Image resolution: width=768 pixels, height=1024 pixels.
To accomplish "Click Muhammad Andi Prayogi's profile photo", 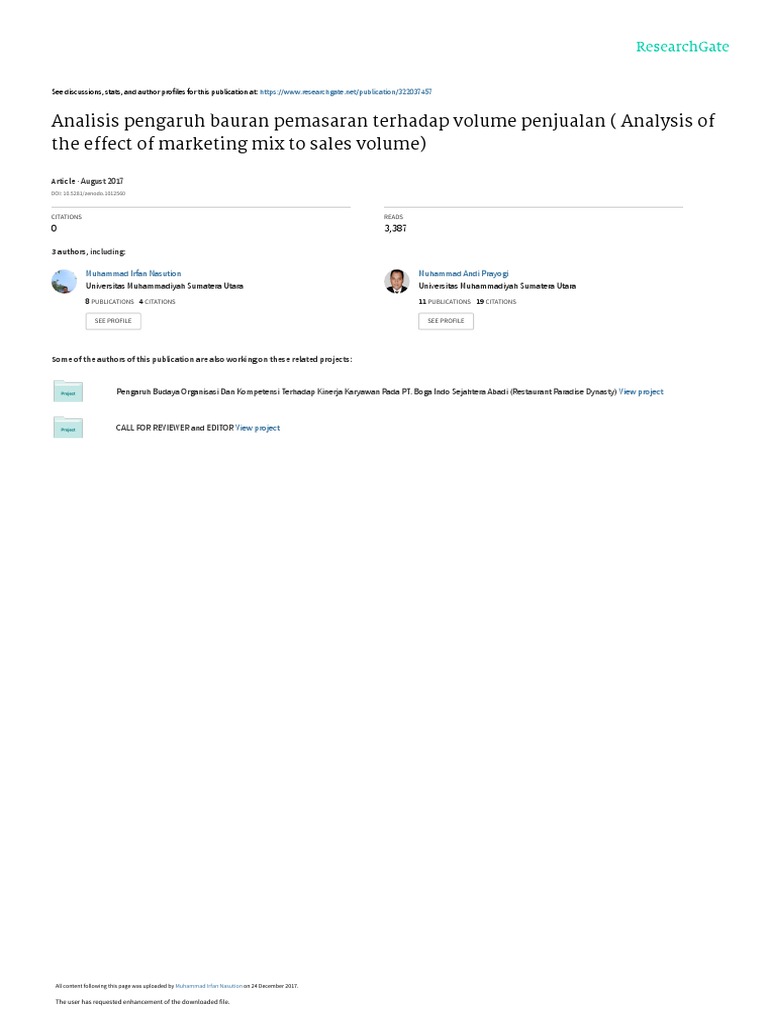I will (396, 281).
